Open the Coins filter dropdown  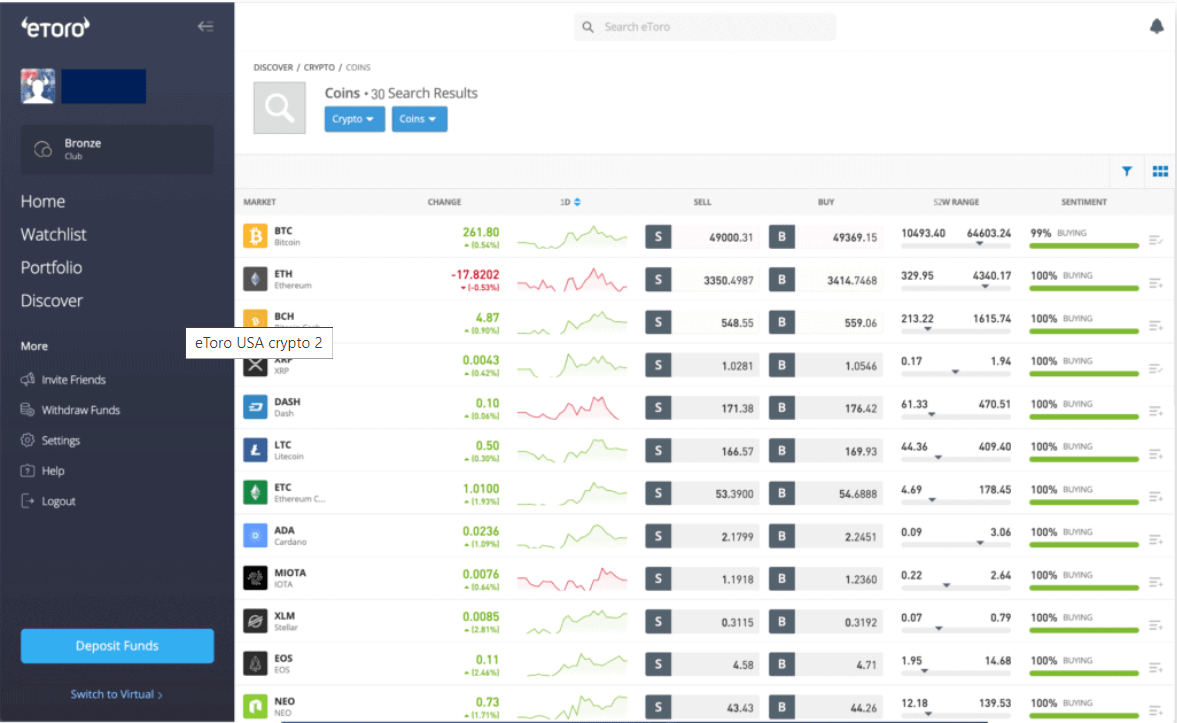[419, 118]
